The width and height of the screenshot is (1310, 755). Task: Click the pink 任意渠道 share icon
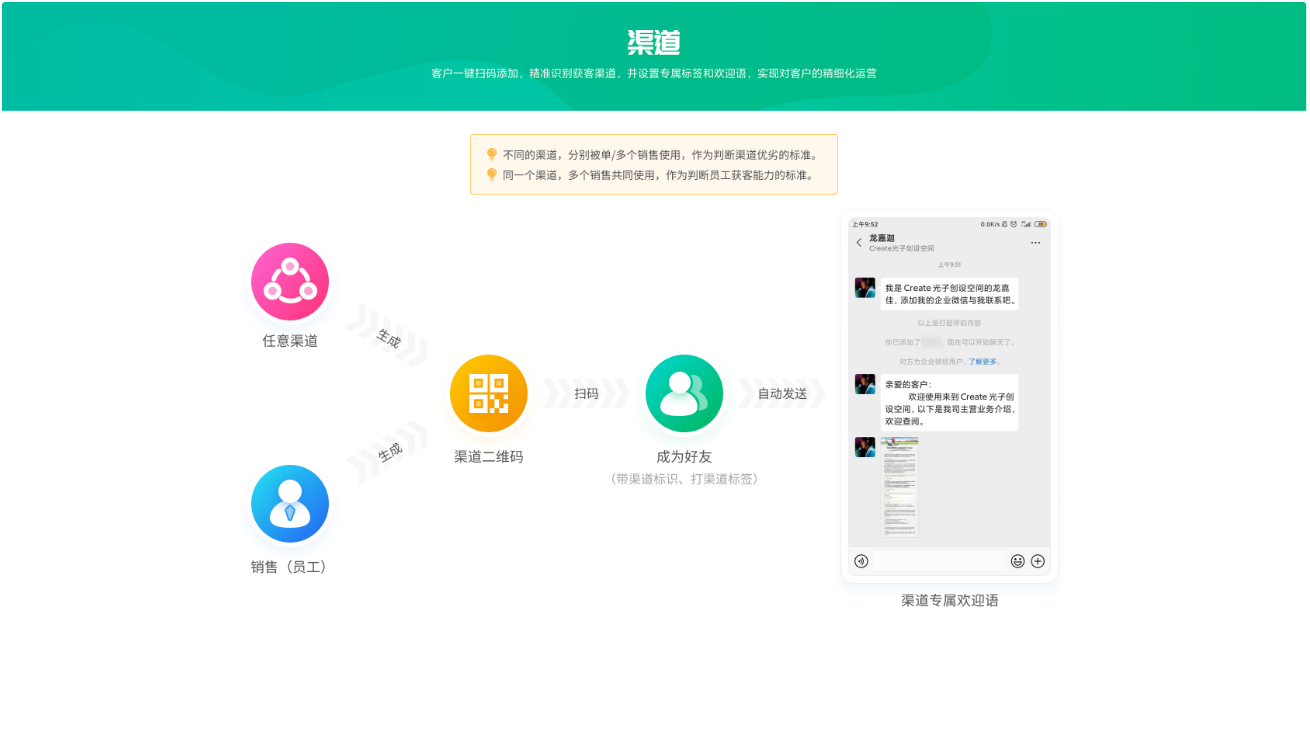(290, 282)
